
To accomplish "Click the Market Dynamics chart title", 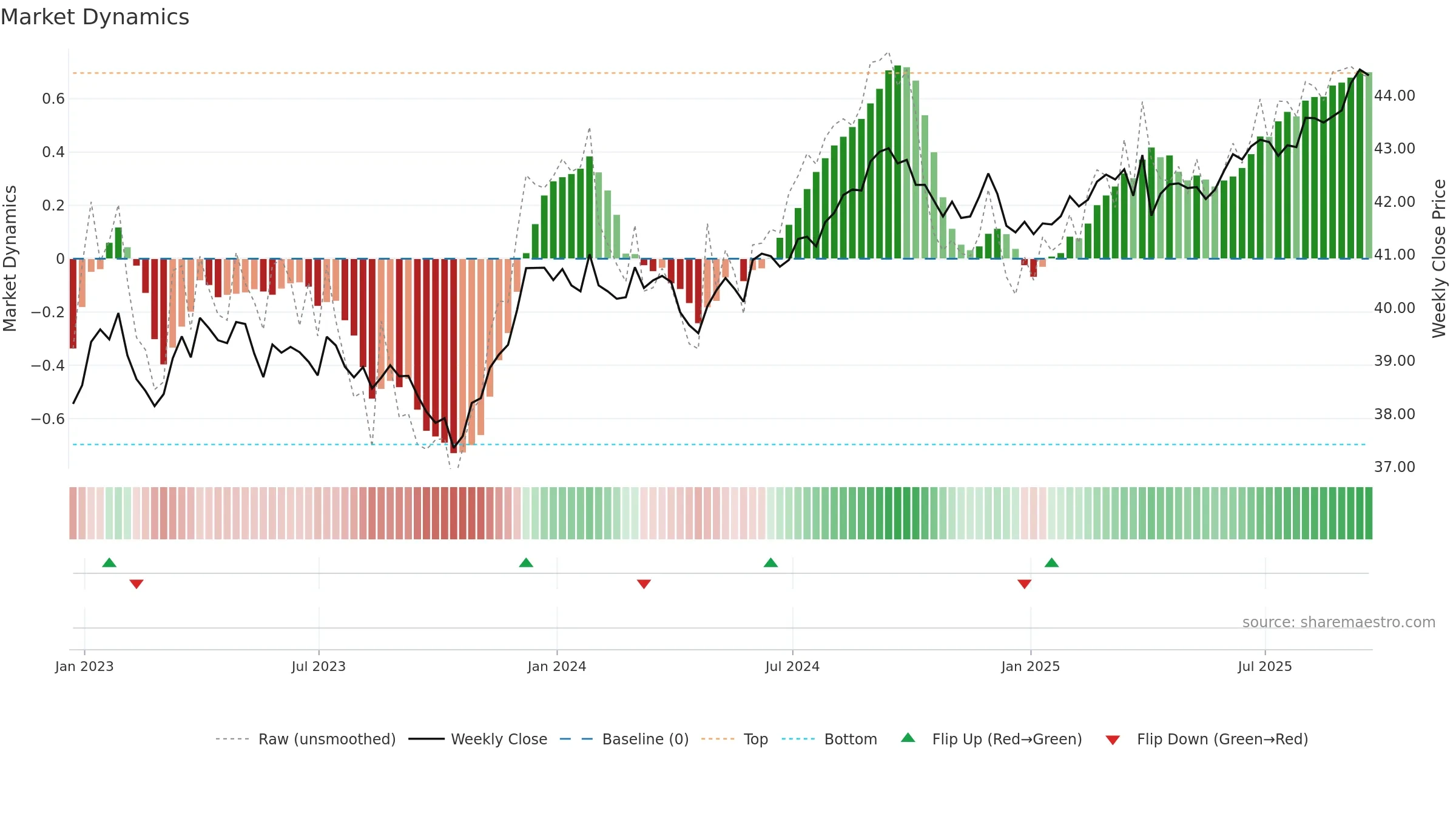I will point(95,17).
